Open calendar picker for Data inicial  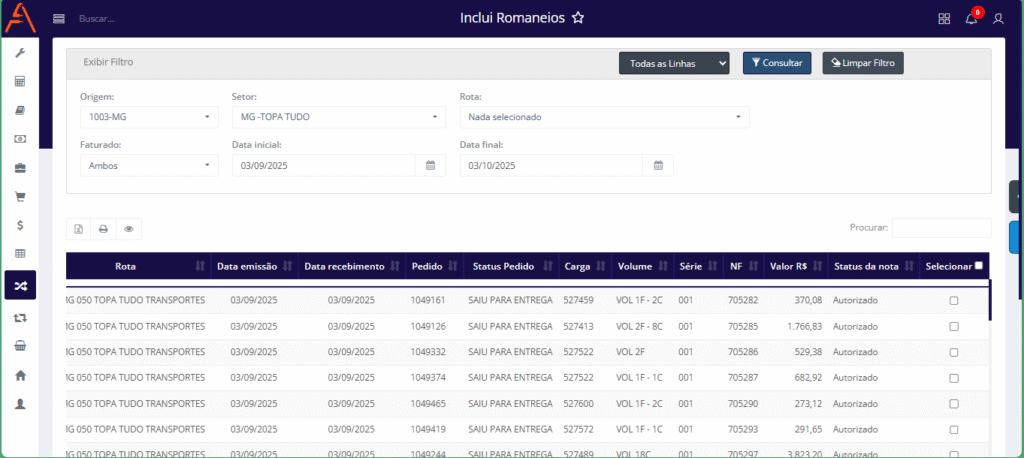[430, 165]
